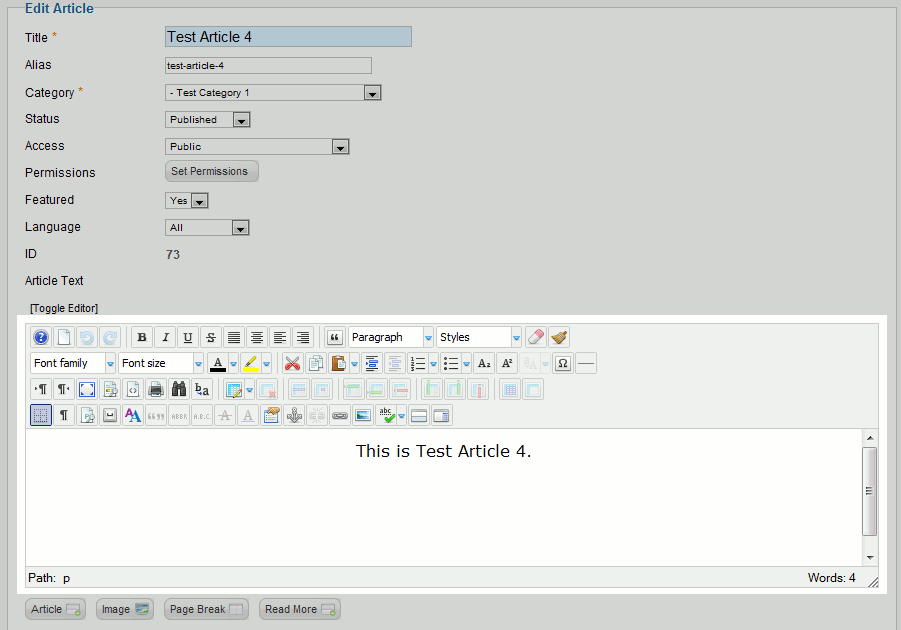Click the copy icon

click(x=315, y=363)
